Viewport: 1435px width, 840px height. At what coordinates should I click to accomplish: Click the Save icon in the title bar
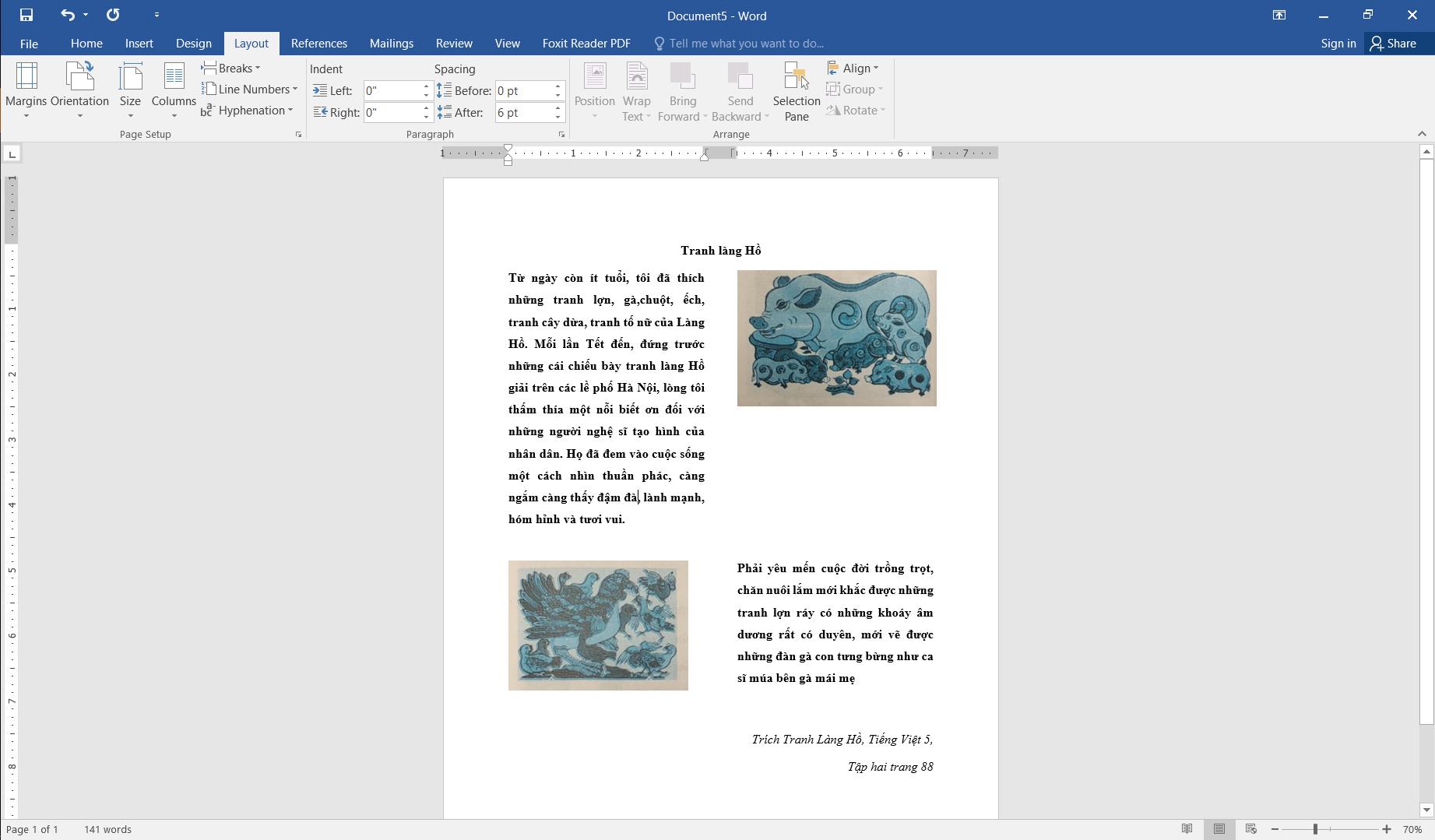26,15
